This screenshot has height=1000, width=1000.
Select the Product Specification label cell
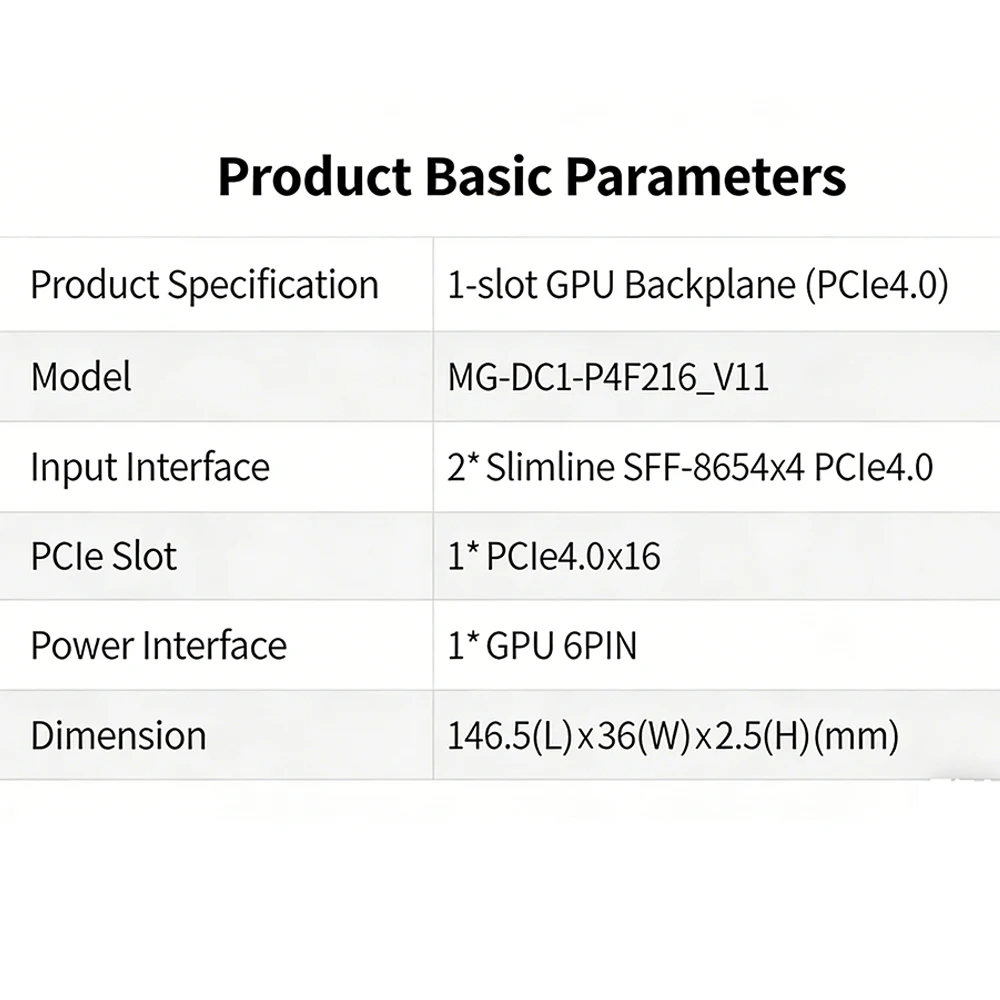[204, 285]
